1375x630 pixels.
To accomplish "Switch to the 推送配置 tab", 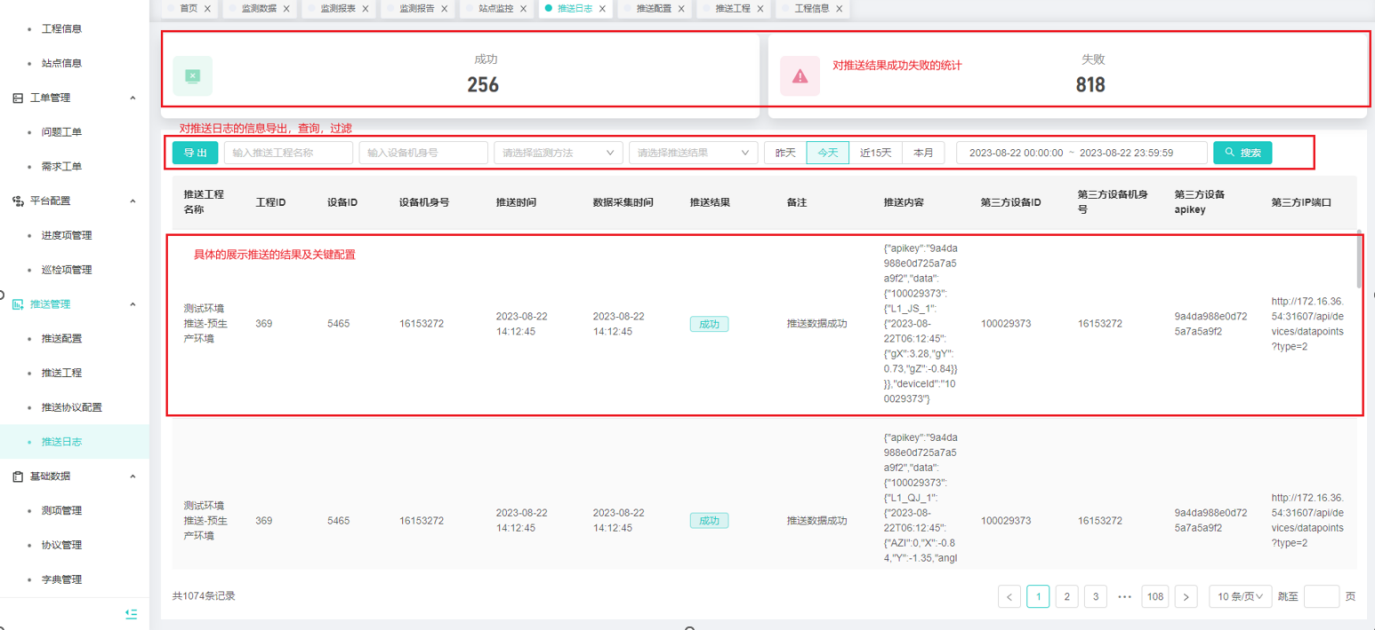I will 653,9.
